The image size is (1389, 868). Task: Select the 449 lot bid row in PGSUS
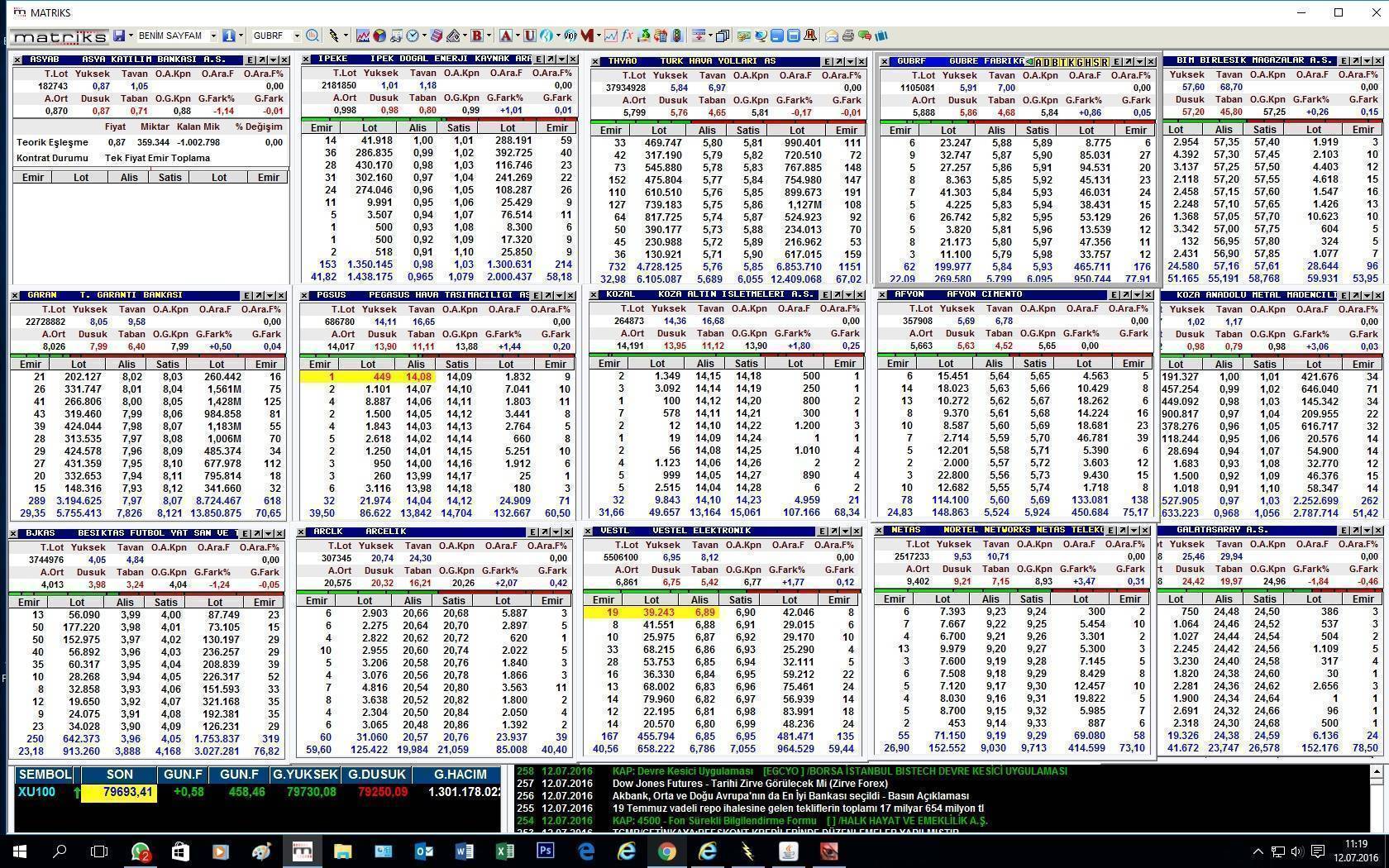coord(382,377)
